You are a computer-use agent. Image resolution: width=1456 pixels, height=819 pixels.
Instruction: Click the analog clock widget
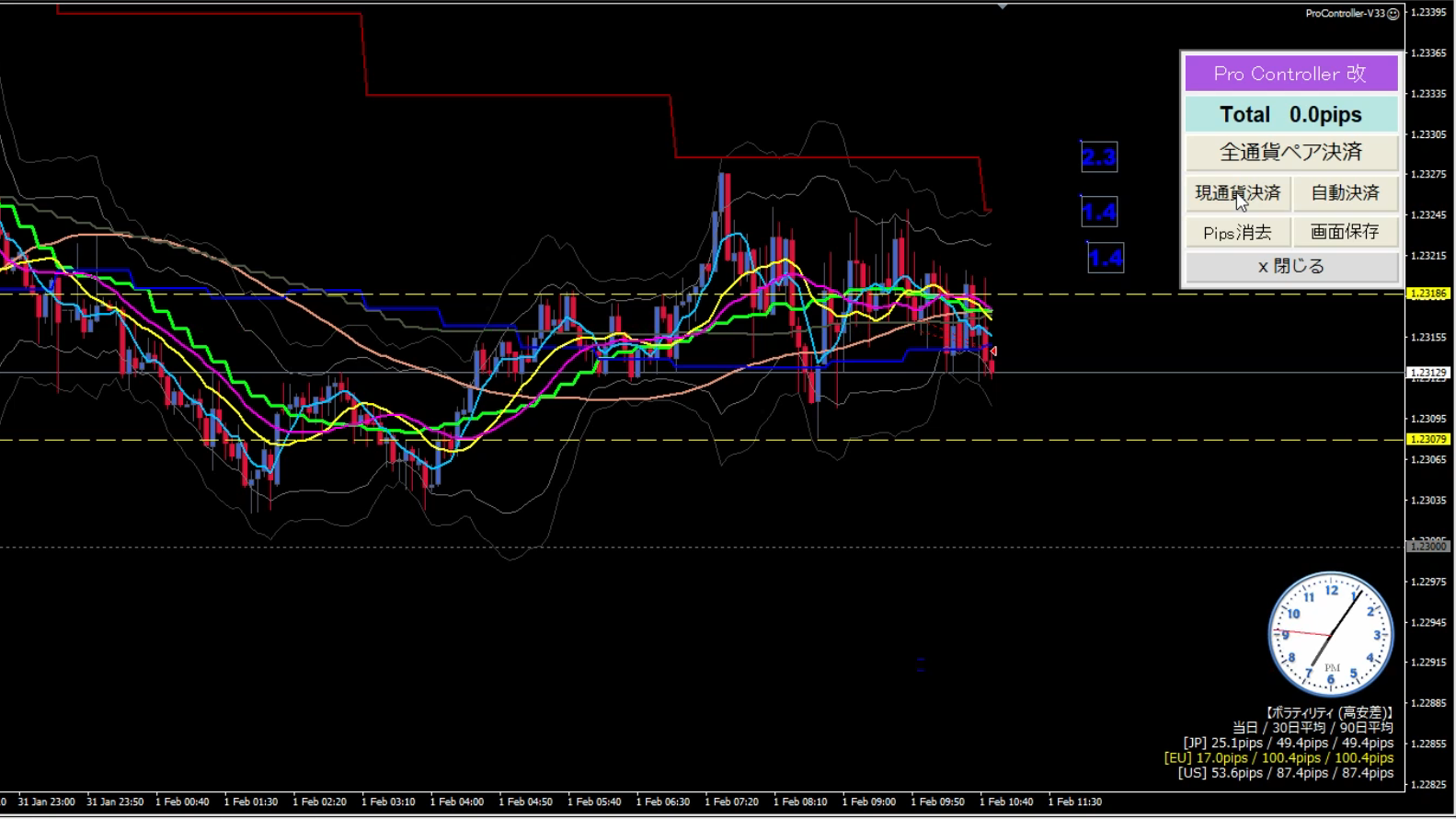1330,634
